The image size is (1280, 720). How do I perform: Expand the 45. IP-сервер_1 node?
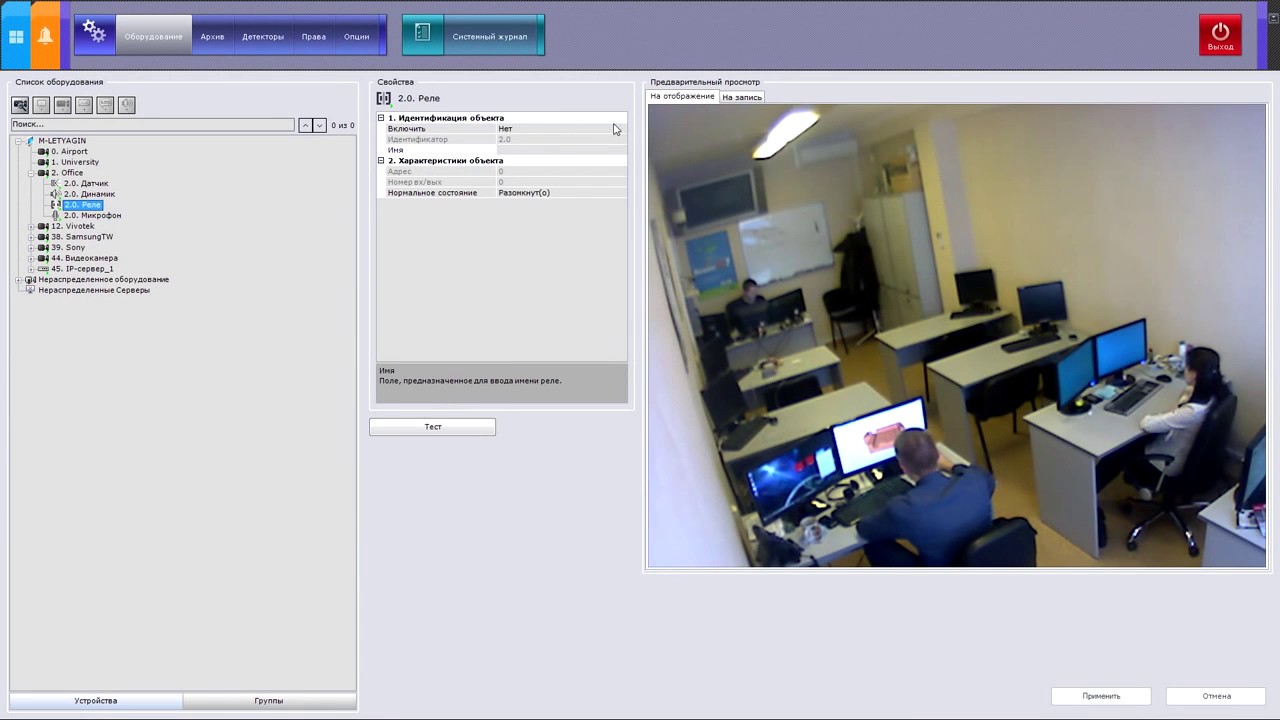tap(31, 269)
